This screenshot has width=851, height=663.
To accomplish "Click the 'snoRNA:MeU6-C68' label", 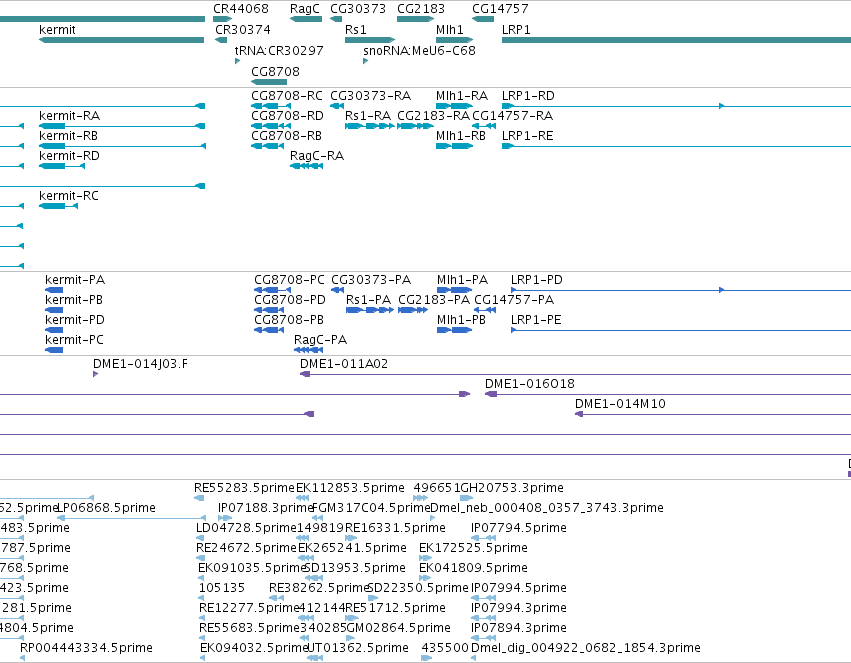I will 419,51.
